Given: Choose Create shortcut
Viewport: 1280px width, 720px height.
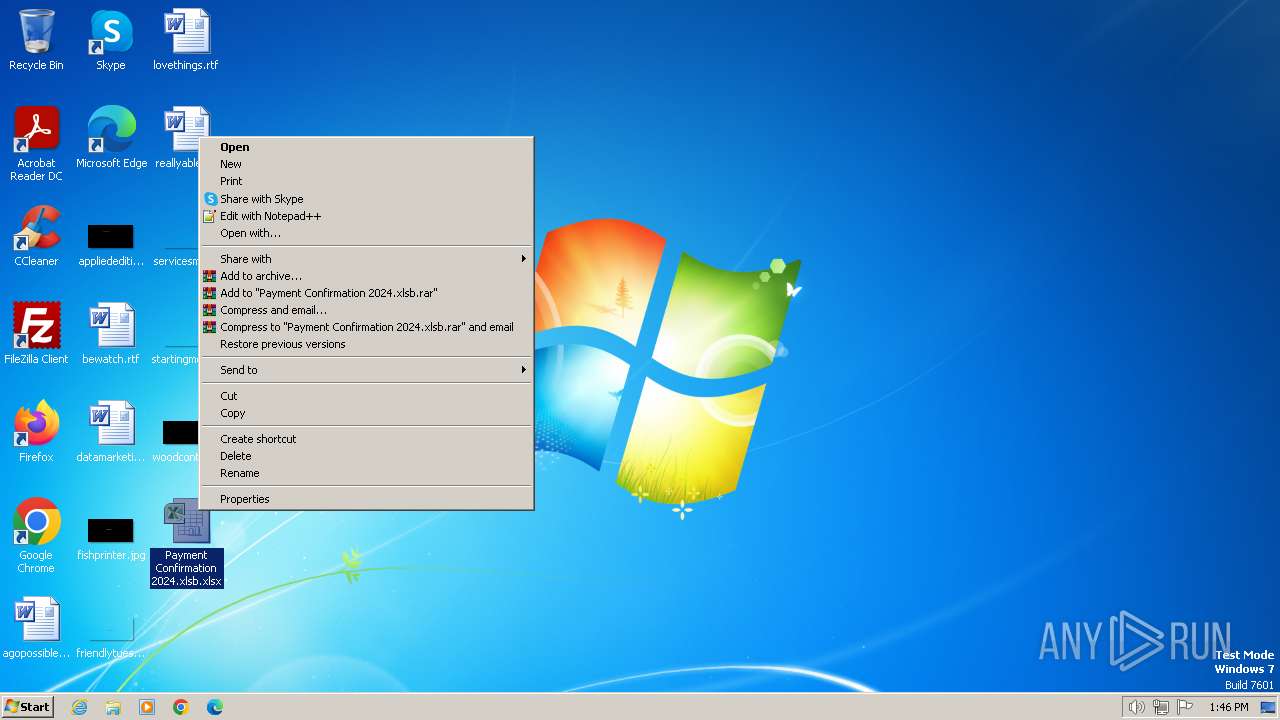Looking at the screenshot, I should coord(367,439).
